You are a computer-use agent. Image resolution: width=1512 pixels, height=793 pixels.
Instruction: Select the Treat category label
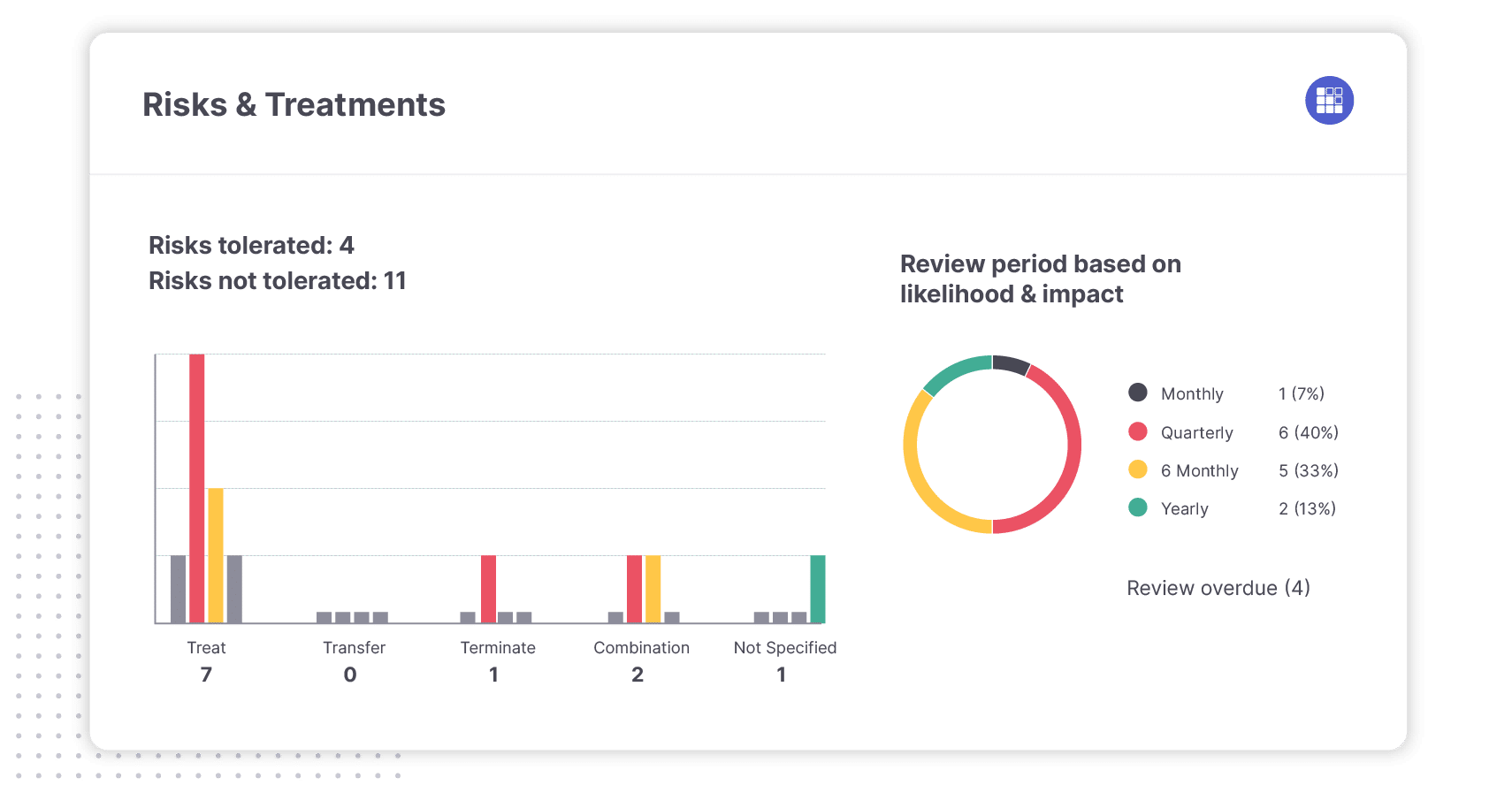tap(206, 647)
